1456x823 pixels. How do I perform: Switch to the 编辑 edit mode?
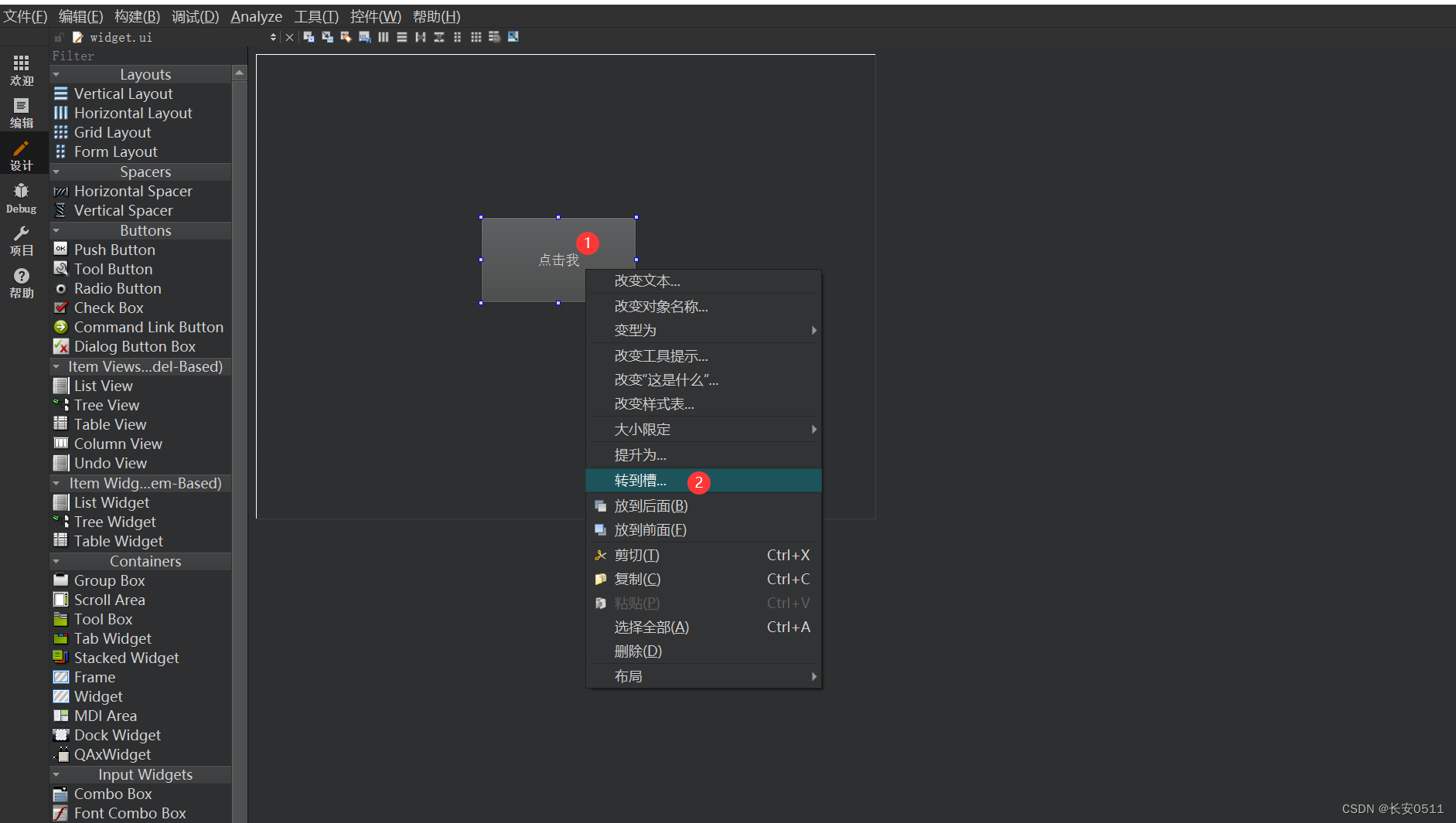coord(22,113)
